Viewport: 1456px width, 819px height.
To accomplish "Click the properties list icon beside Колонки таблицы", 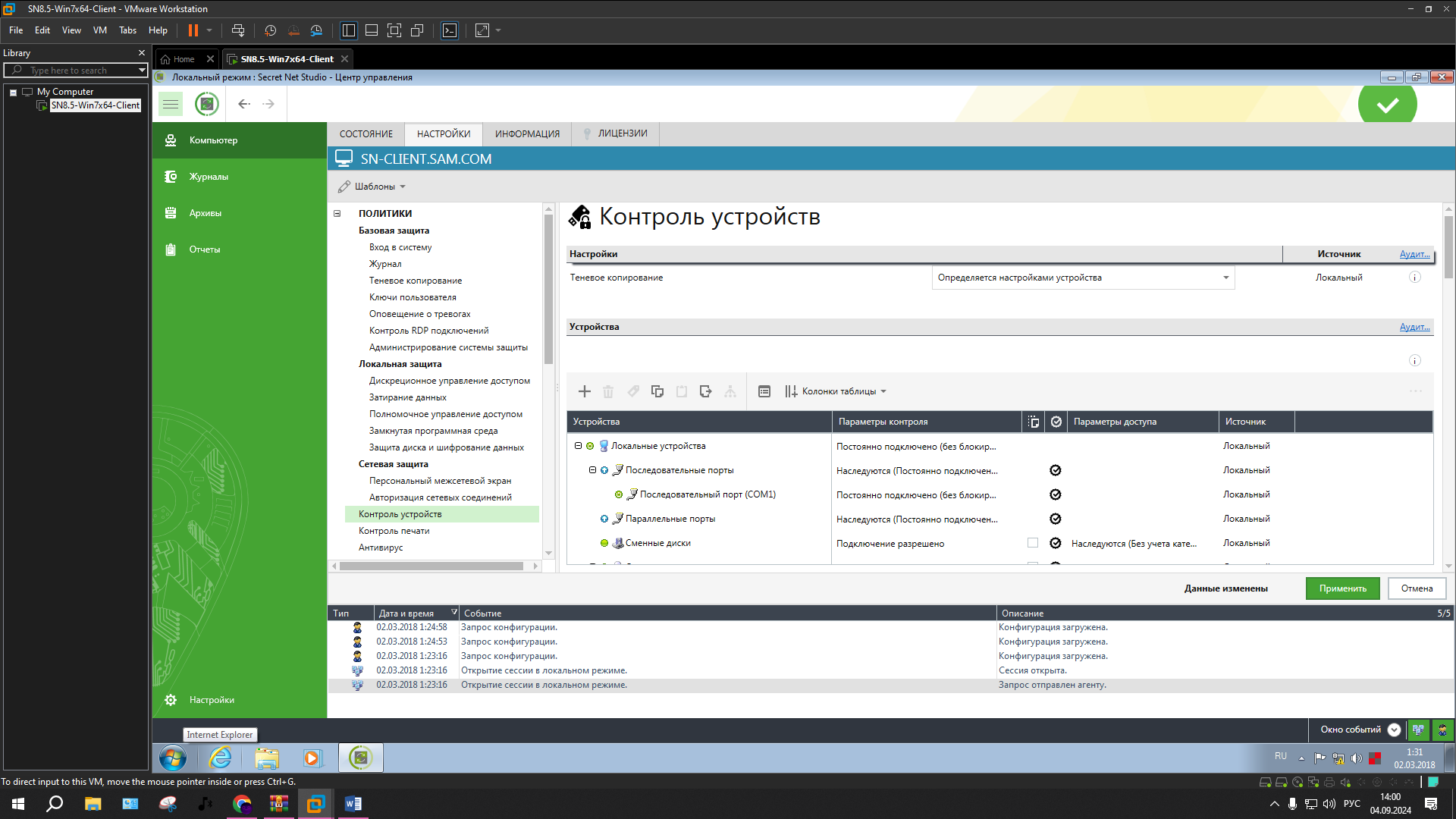I will [x=764, y=391].
